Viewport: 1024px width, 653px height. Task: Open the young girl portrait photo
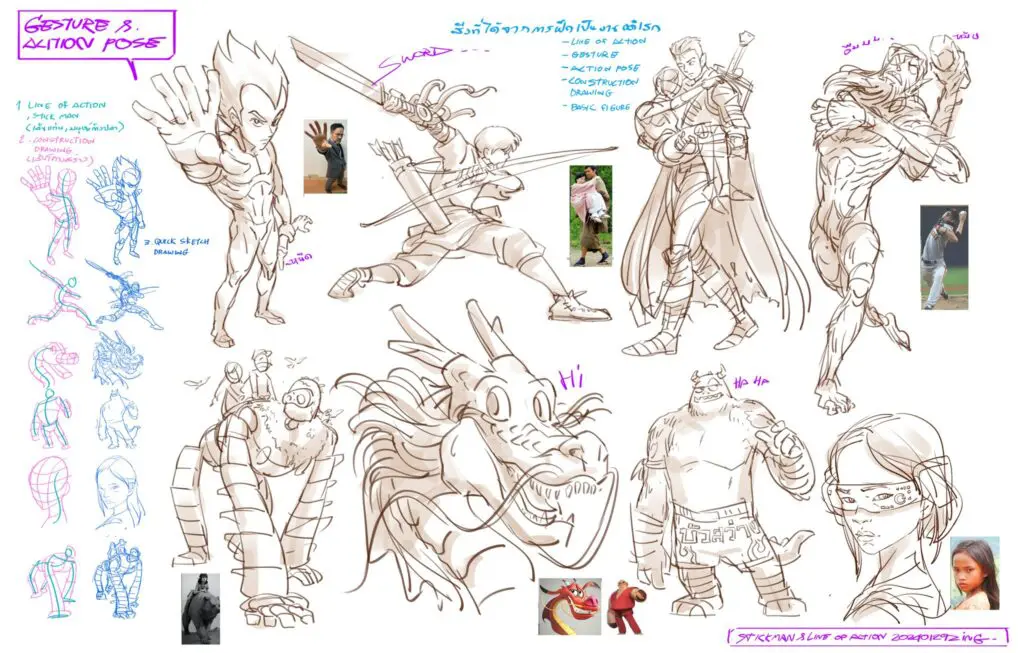973,573
